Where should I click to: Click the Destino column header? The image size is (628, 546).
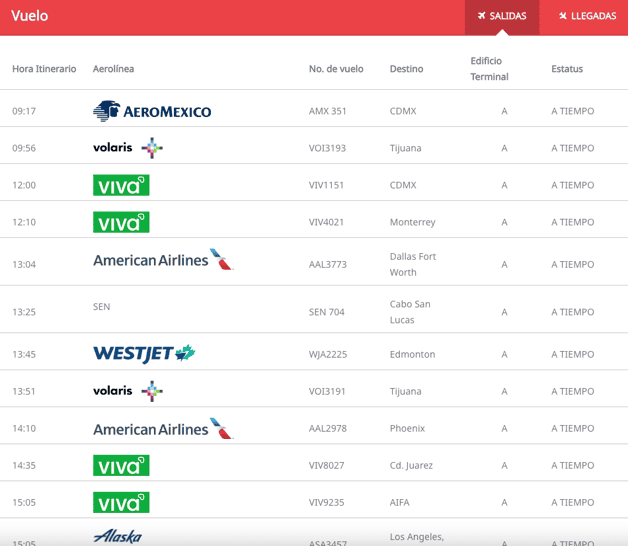406,69
